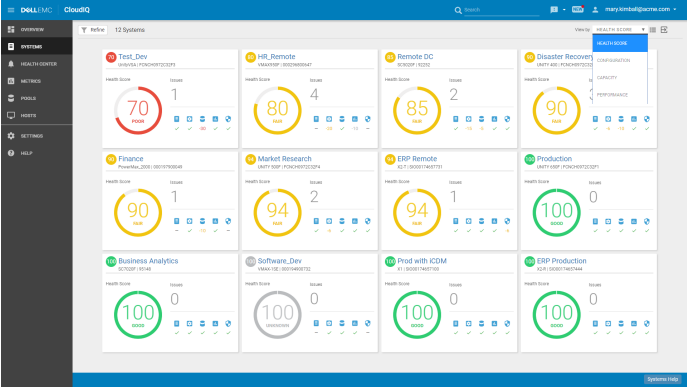Click the Market Research configuration category icon

(329, 221)
